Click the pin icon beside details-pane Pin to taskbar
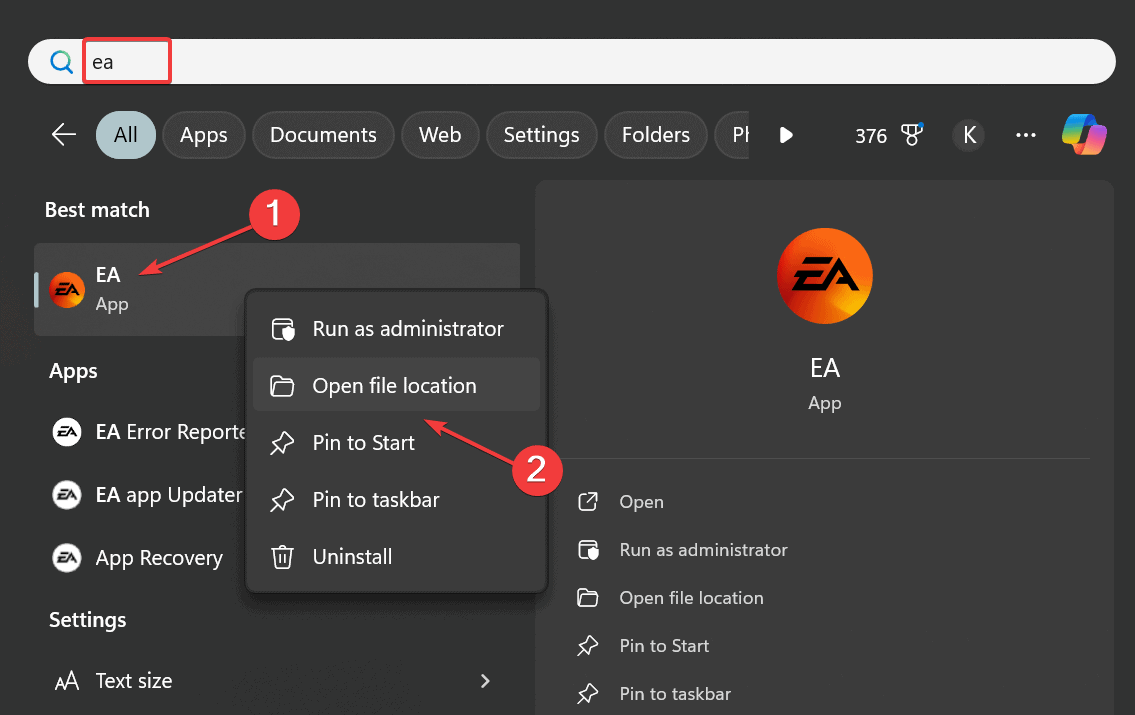The image size is (1135, 715). pos(588,693)
